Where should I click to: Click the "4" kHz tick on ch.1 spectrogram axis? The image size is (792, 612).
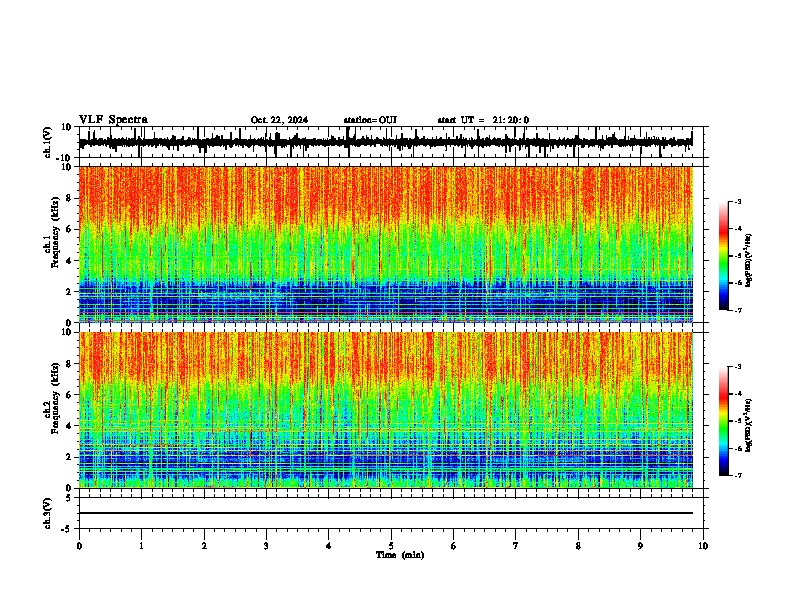[69, 261]
